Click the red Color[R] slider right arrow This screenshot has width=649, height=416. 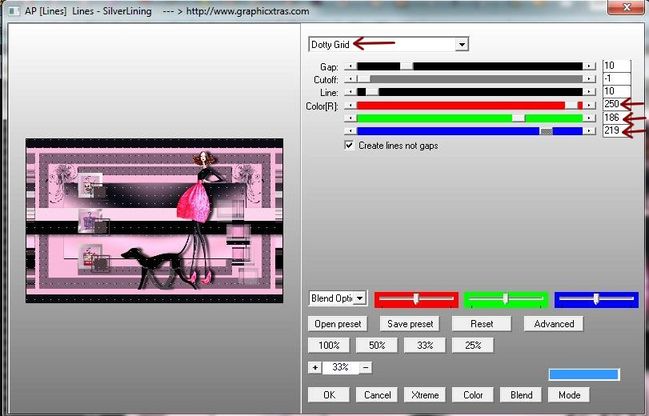(x=589, y=106)
